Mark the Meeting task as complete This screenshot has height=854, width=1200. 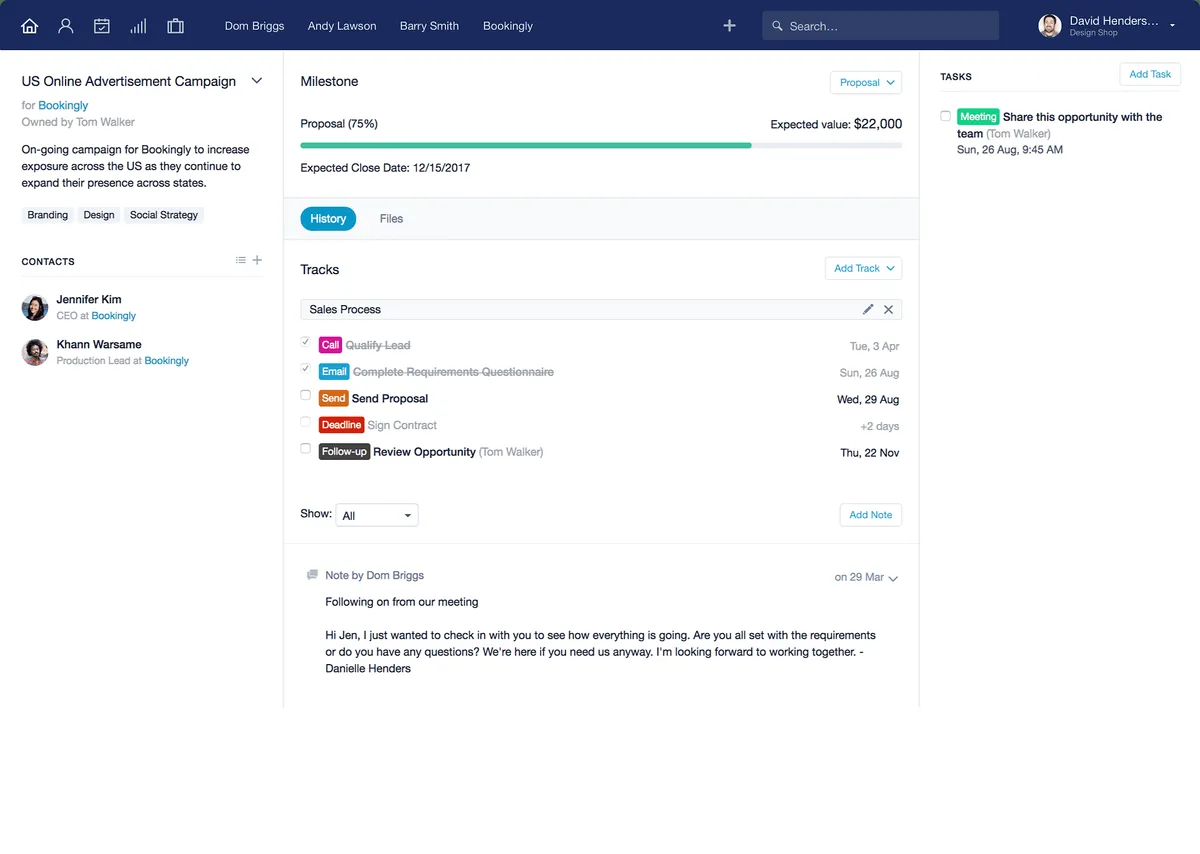(x=946, y=116)
